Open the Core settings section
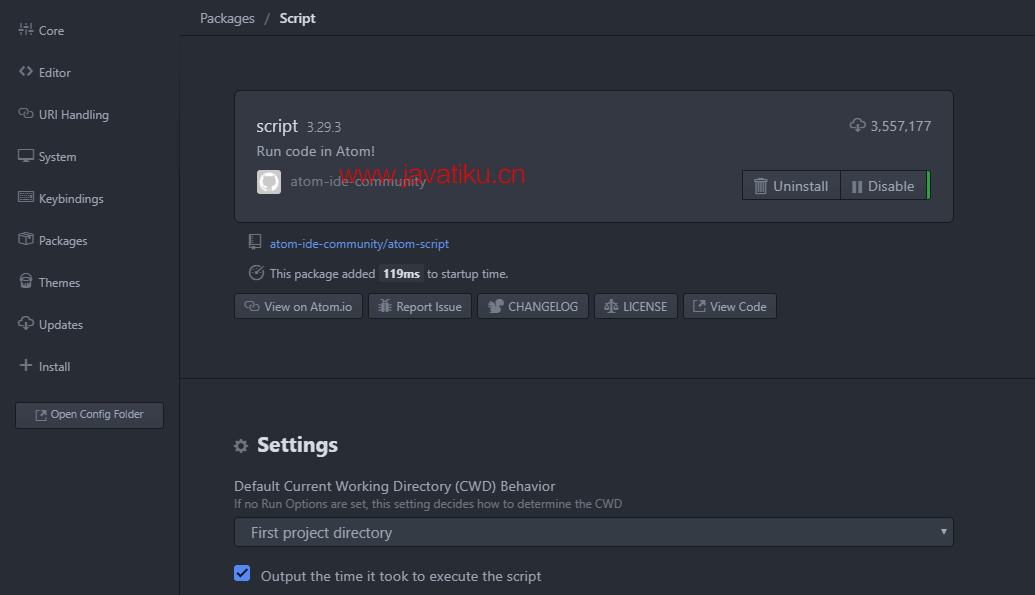The image size is (1035, 595). 41,30
